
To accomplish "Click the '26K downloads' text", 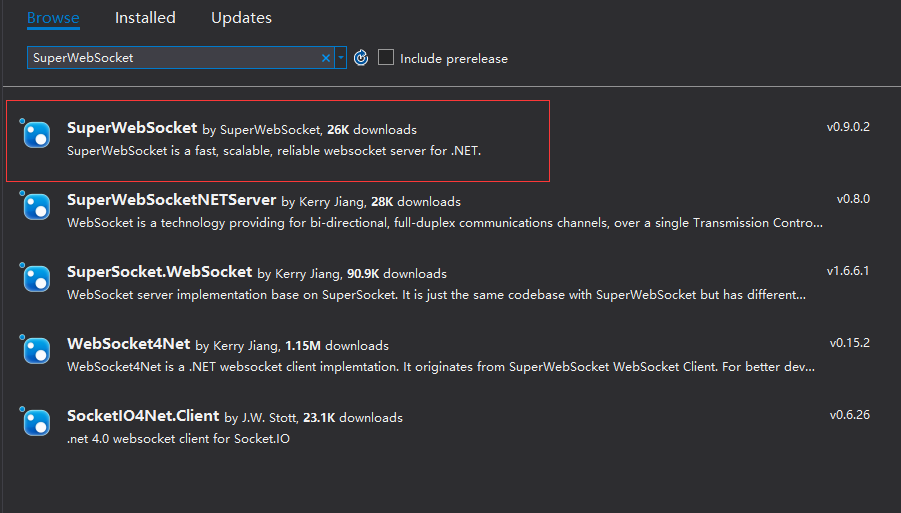I will tap(372, 130).
